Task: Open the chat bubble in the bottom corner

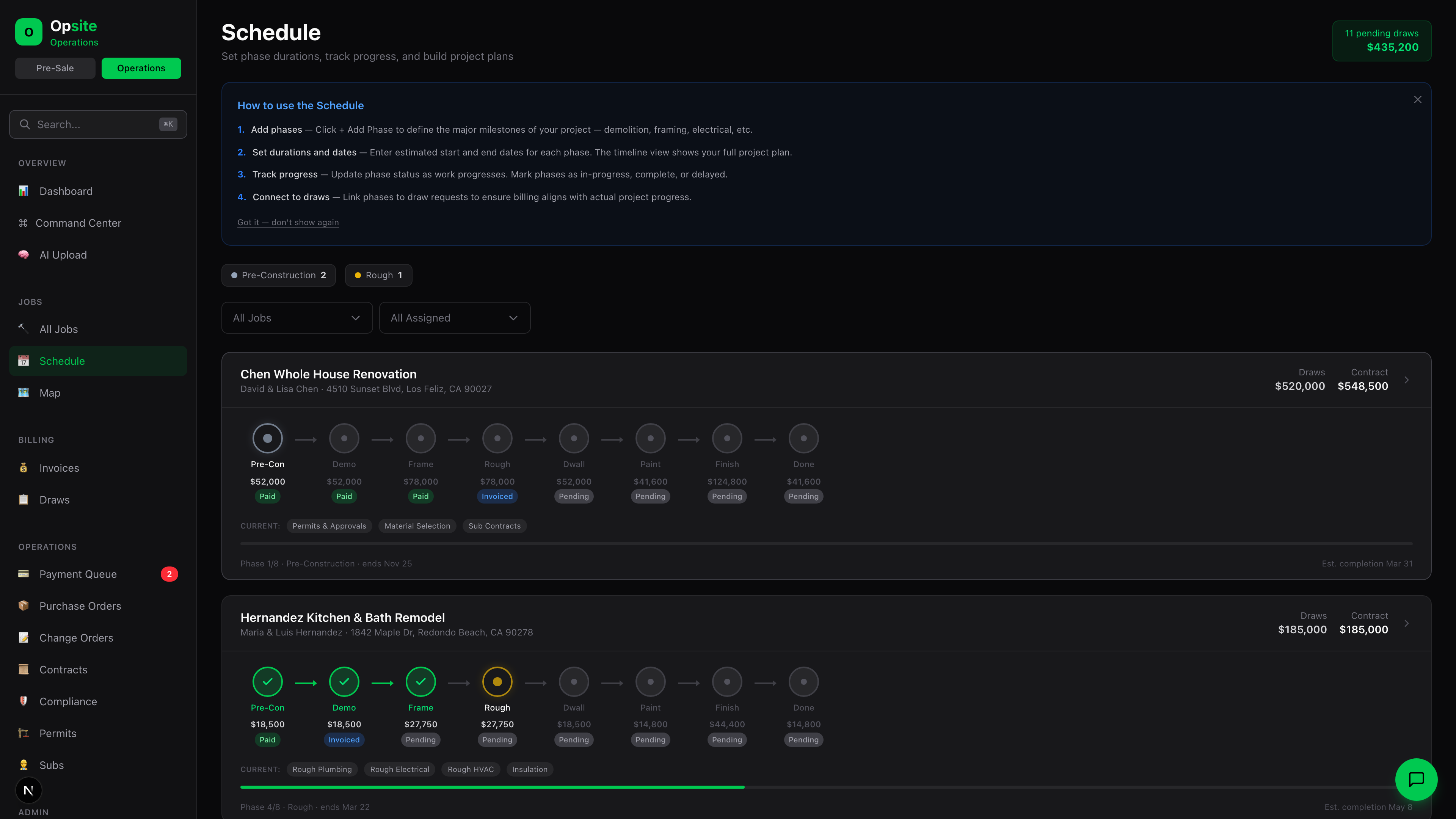Action: [1417, 780]
